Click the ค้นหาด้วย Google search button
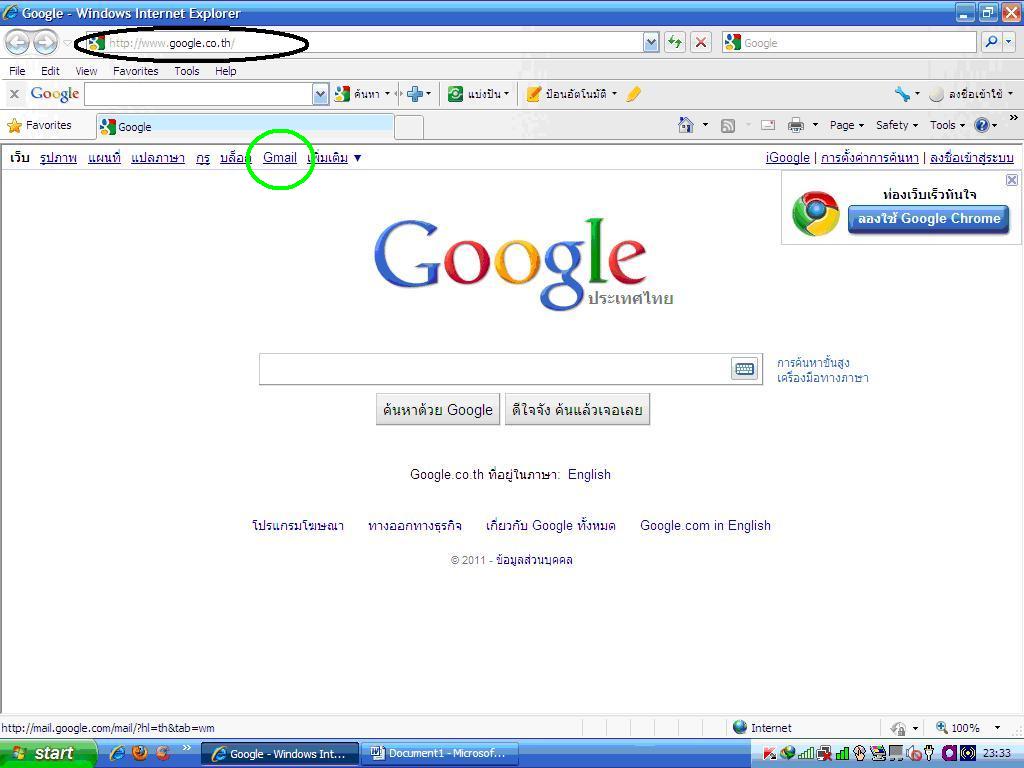This screenshot has width=1024, height=768. tap(438, 409)
